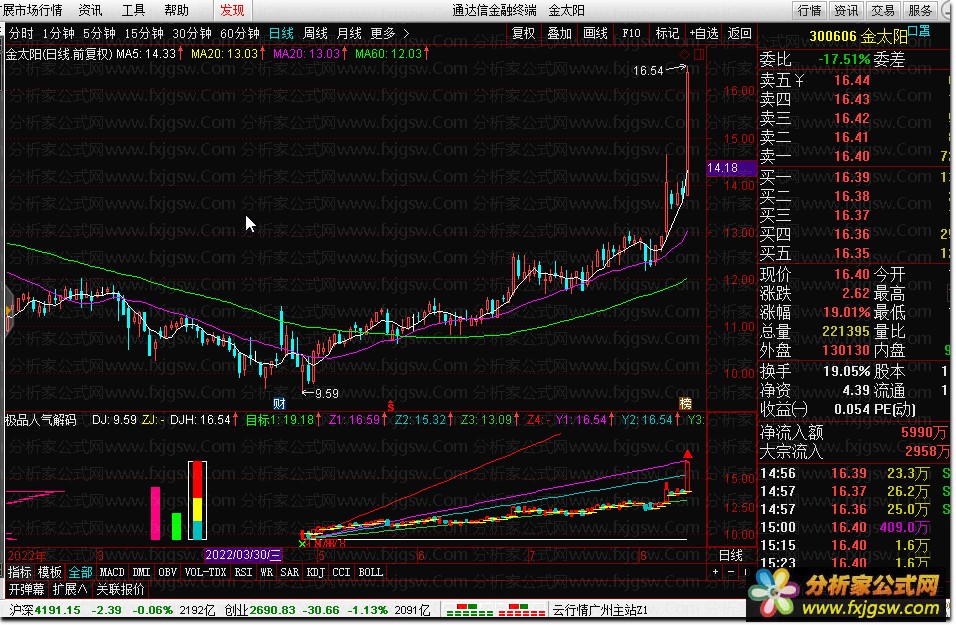Open F10 company information
The image size is (956, 625).
coord(632,34)
